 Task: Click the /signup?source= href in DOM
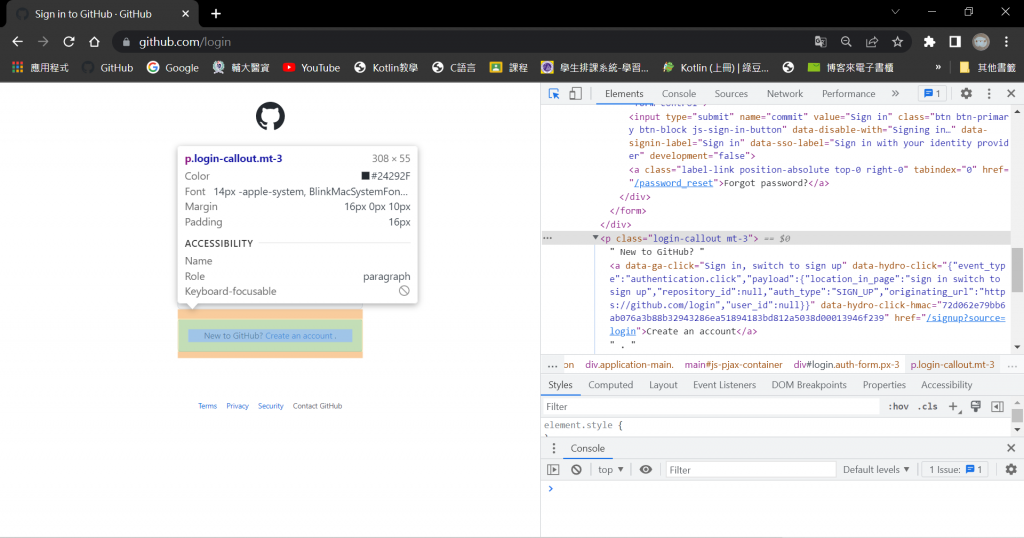[966, 318]
